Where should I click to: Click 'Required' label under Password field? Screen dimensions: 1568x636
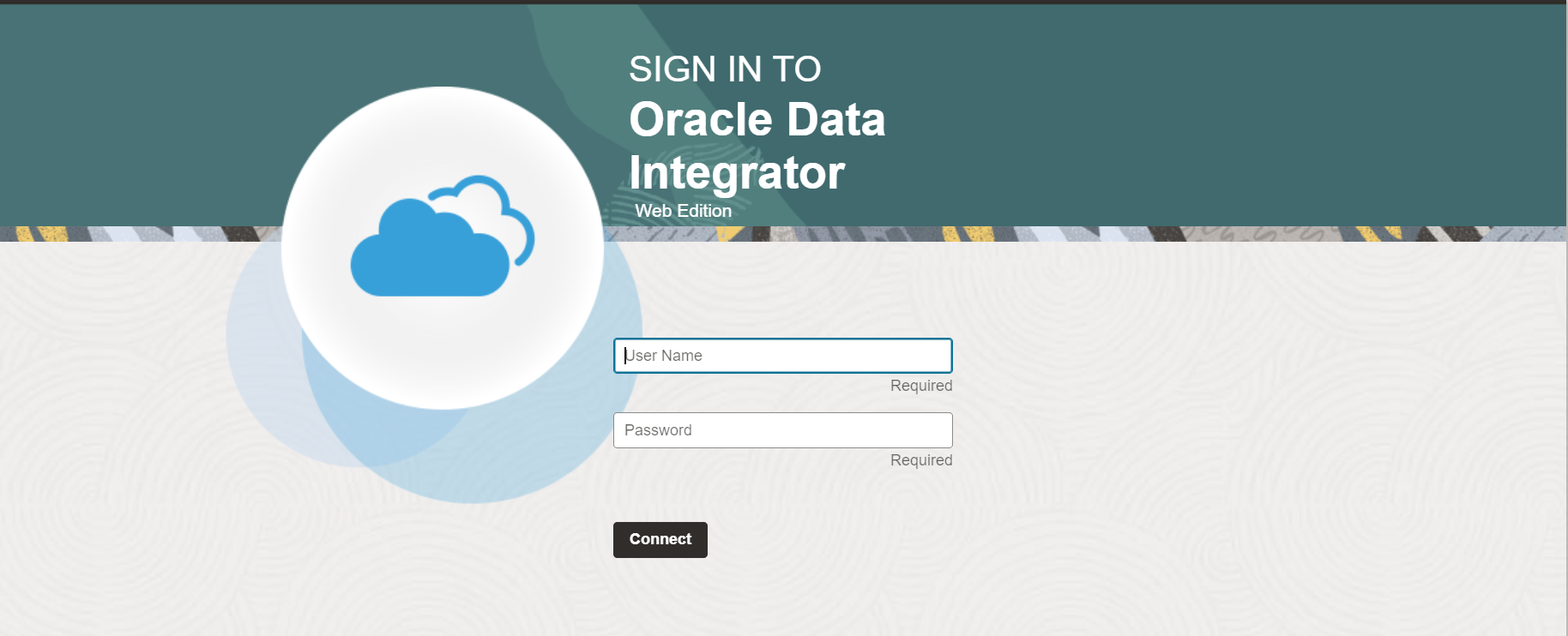(921, 460)
